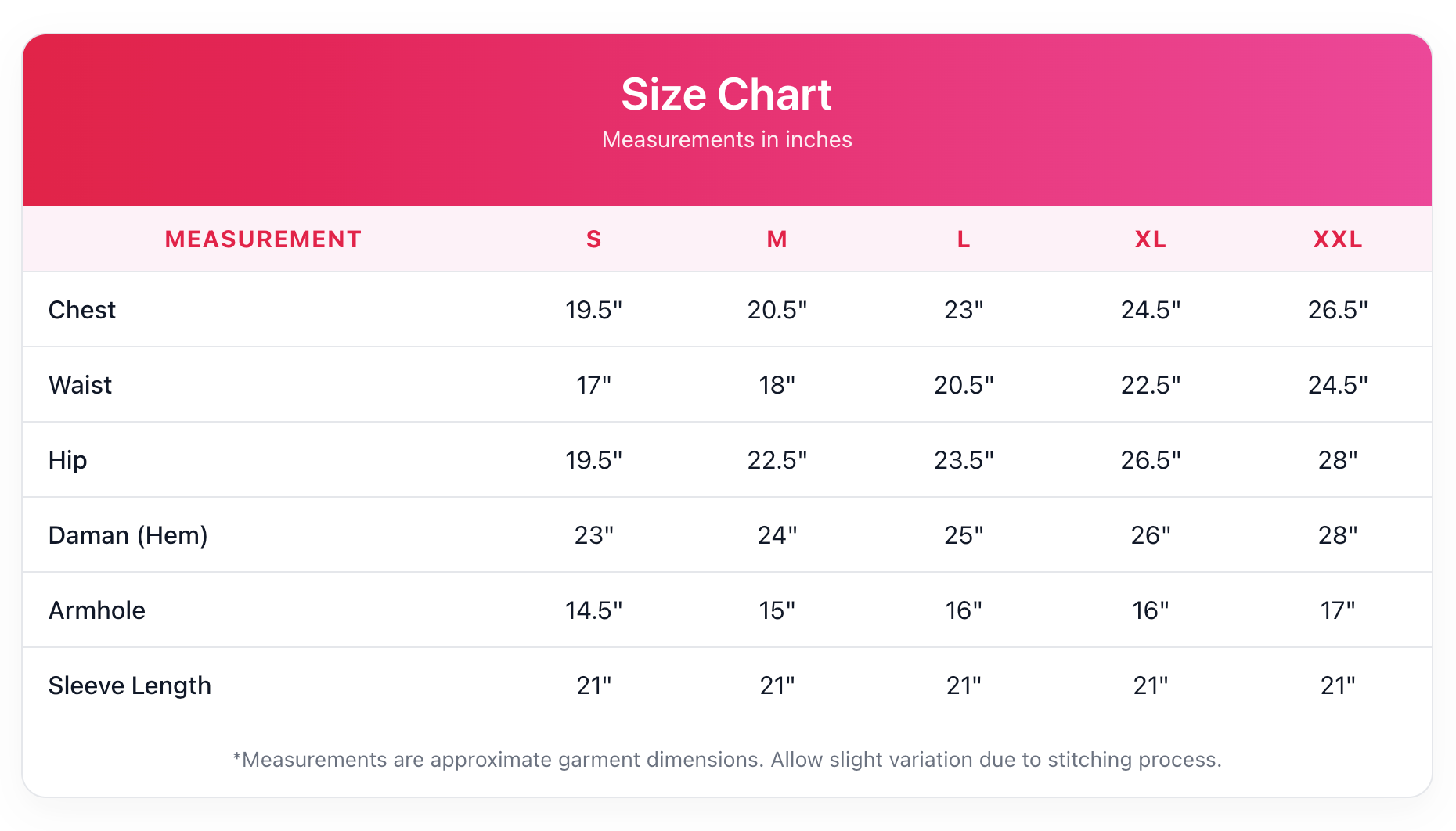This screenshot has height=831, width=1456.
Task: Click the Armhole row label
Action: click(x=97, y=610)
